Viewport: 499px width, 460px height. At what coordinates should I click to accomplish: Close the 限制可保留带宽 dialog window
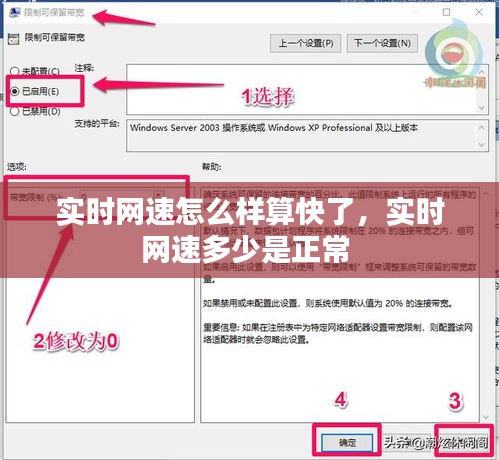pos(479,12)
